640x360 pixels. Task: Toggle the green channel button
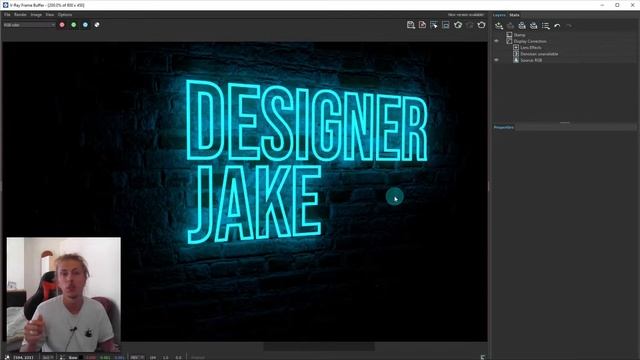(x=73, y=25)
